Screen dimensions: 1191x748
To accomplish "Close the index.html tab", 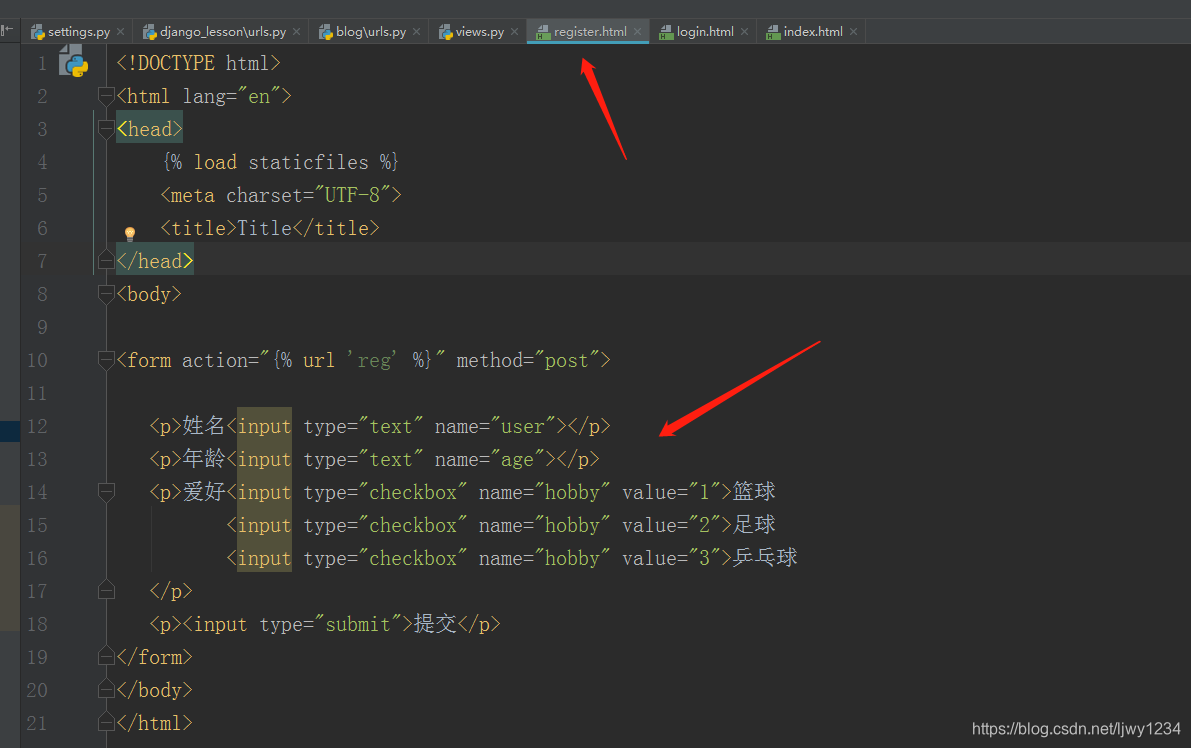I will (853, 32).
